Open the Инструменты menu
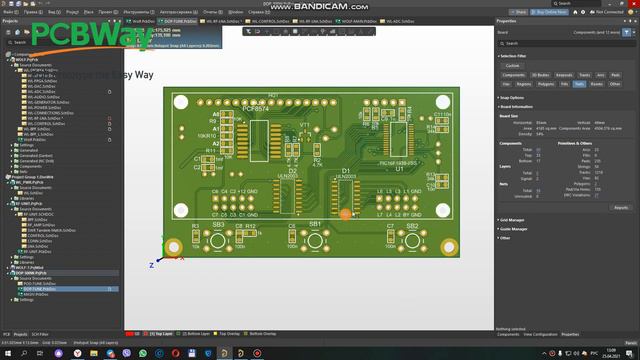 [139, 12]
